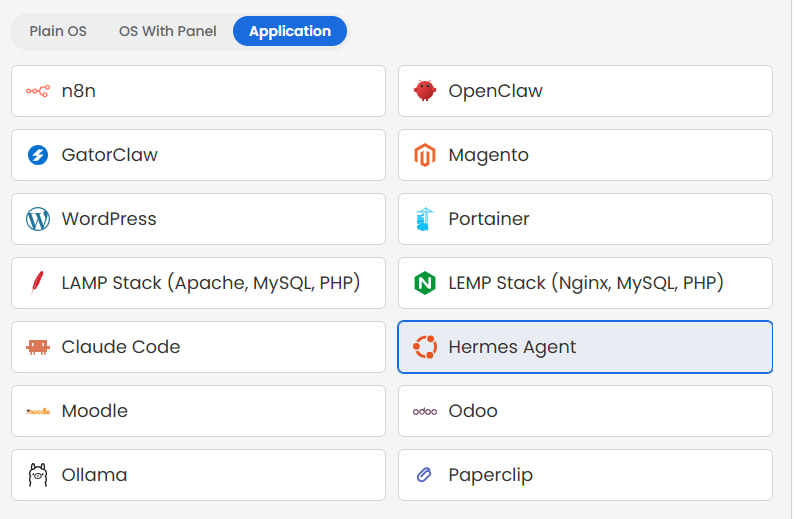The height and width of the screenshot is (519, 794).
Task: Pick the Magento application option
Action: pyautogui.click(x=585, y=155)
